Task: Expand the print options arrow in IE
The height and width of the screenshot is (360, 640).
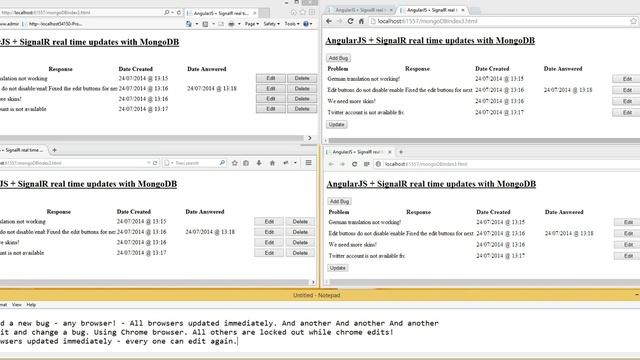Action: click(x=239, y=24)
